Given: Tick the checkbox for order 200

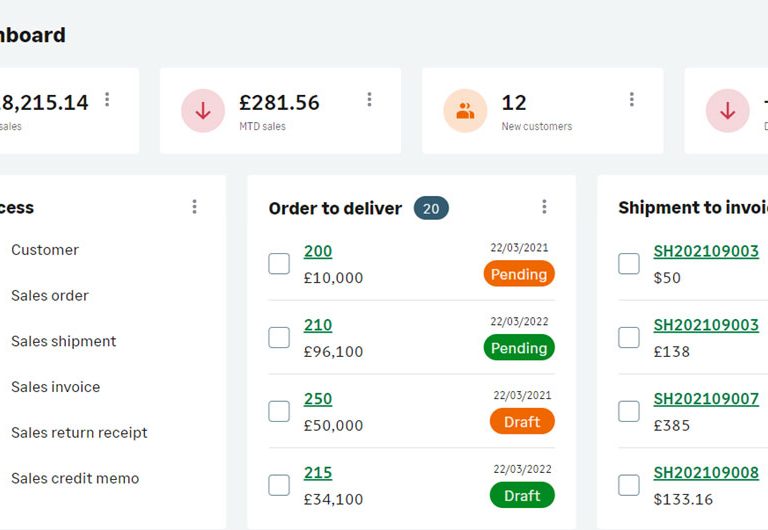Looking at the screenshot, I should 279,264.
